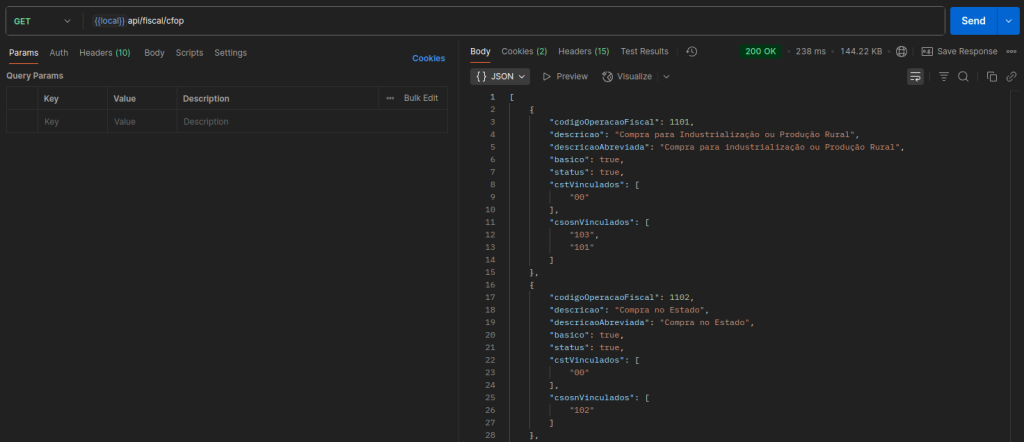Viewport: 1024px width, 442px height.
Task: Click Bulk Edit for query params
Action: click(421, 98)
